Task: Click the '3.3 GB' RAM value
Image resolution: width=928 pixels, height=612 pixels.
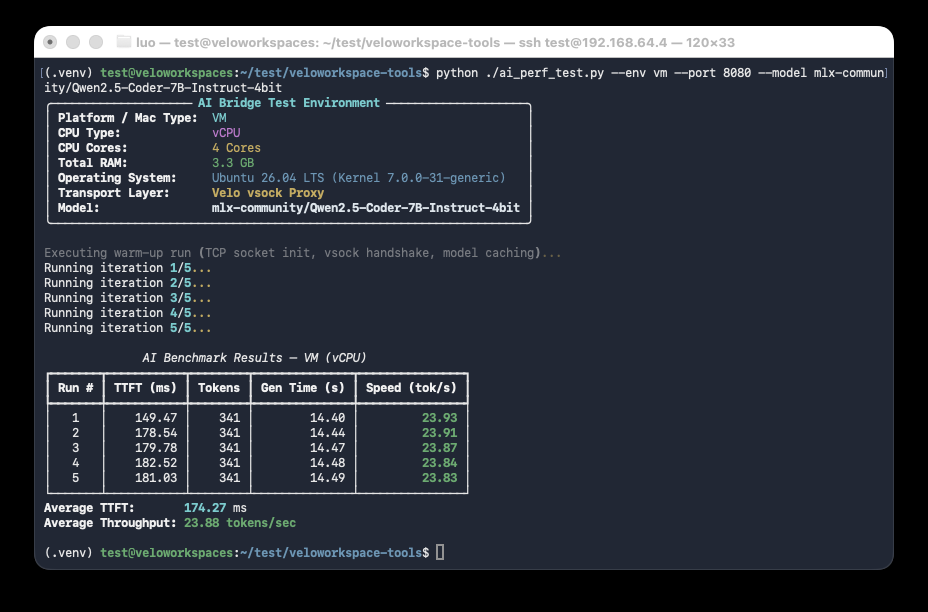Action: coord(233,163)
